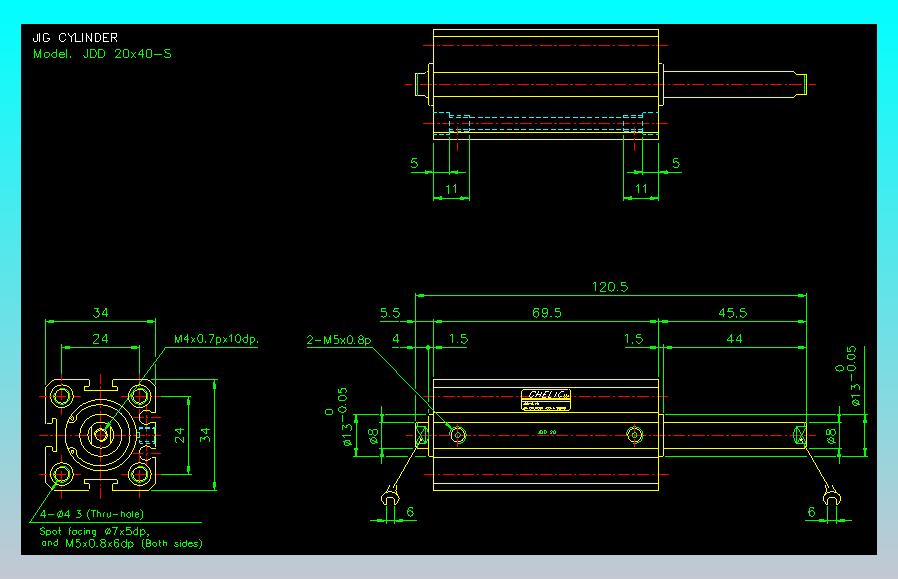
Task: Select the CHELIC nameplate on the cylinder body
Action: (546, 399)
